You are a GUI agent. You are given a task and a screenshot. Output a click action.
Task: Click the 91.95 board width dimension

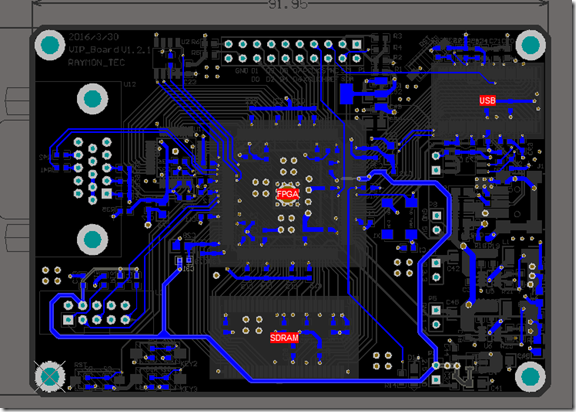(x=288, y=5)
